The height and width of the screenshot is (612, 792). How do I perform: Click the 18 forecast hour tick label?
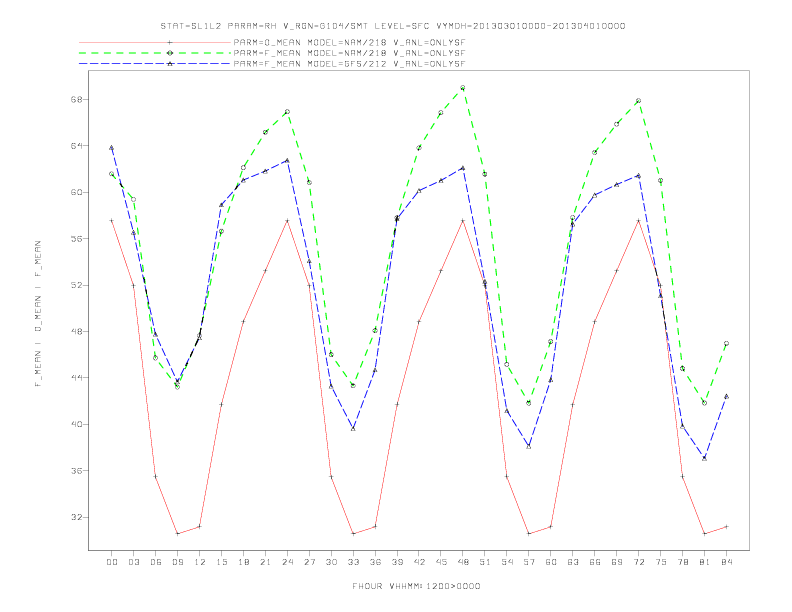tap(243, 562)
